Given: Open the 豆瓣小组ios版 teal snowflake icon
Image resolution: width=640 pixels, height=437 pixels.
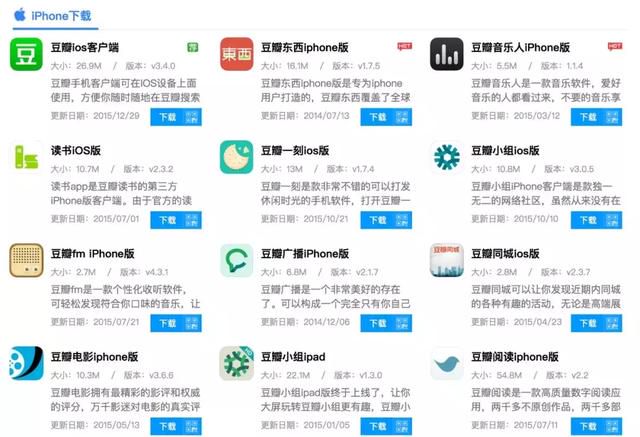Looking at the screenshot, I should pyautogui.click(x=447, y=157).
